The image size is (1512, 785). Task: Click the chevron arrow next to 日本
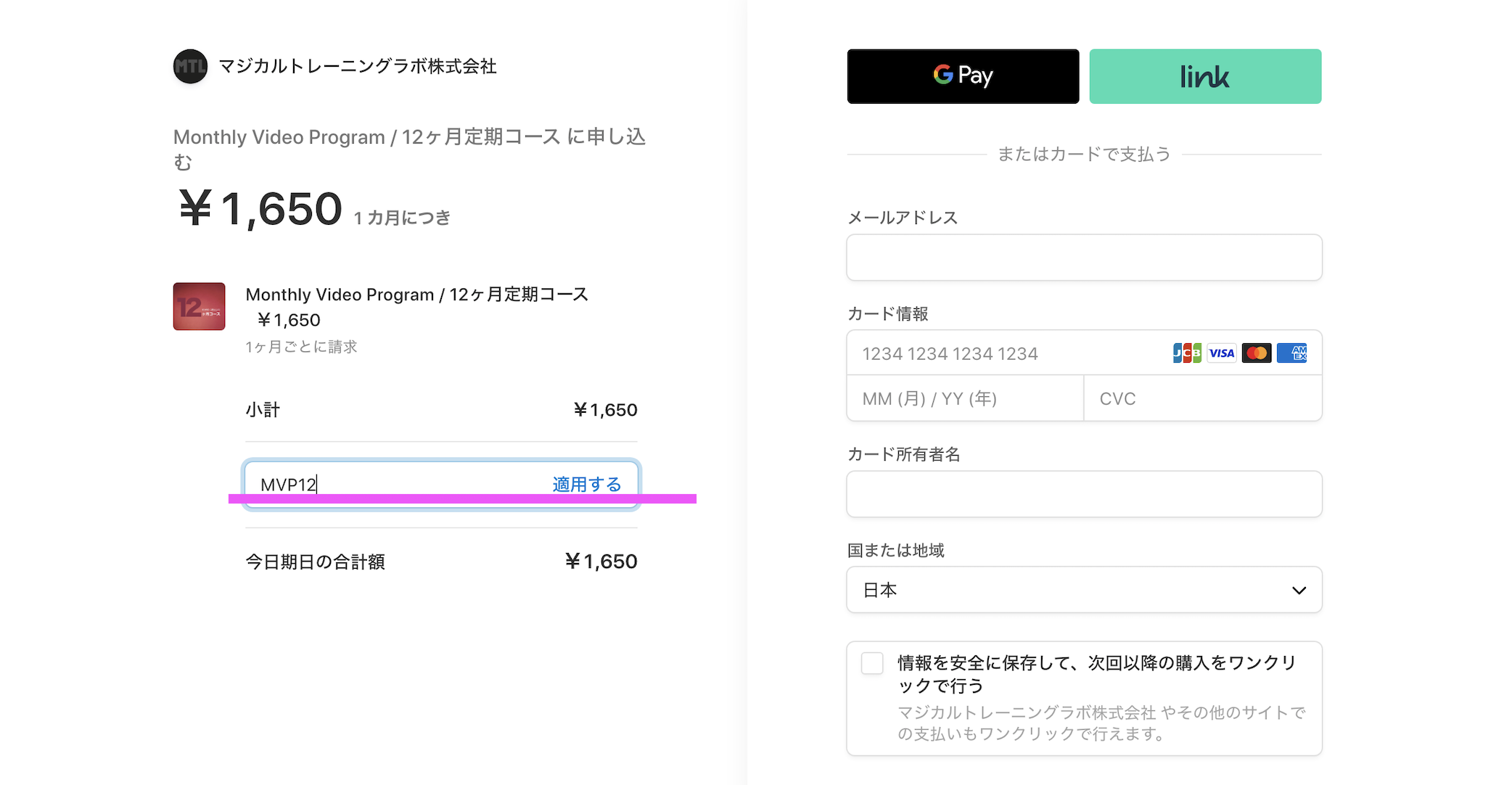point(1299,591)
